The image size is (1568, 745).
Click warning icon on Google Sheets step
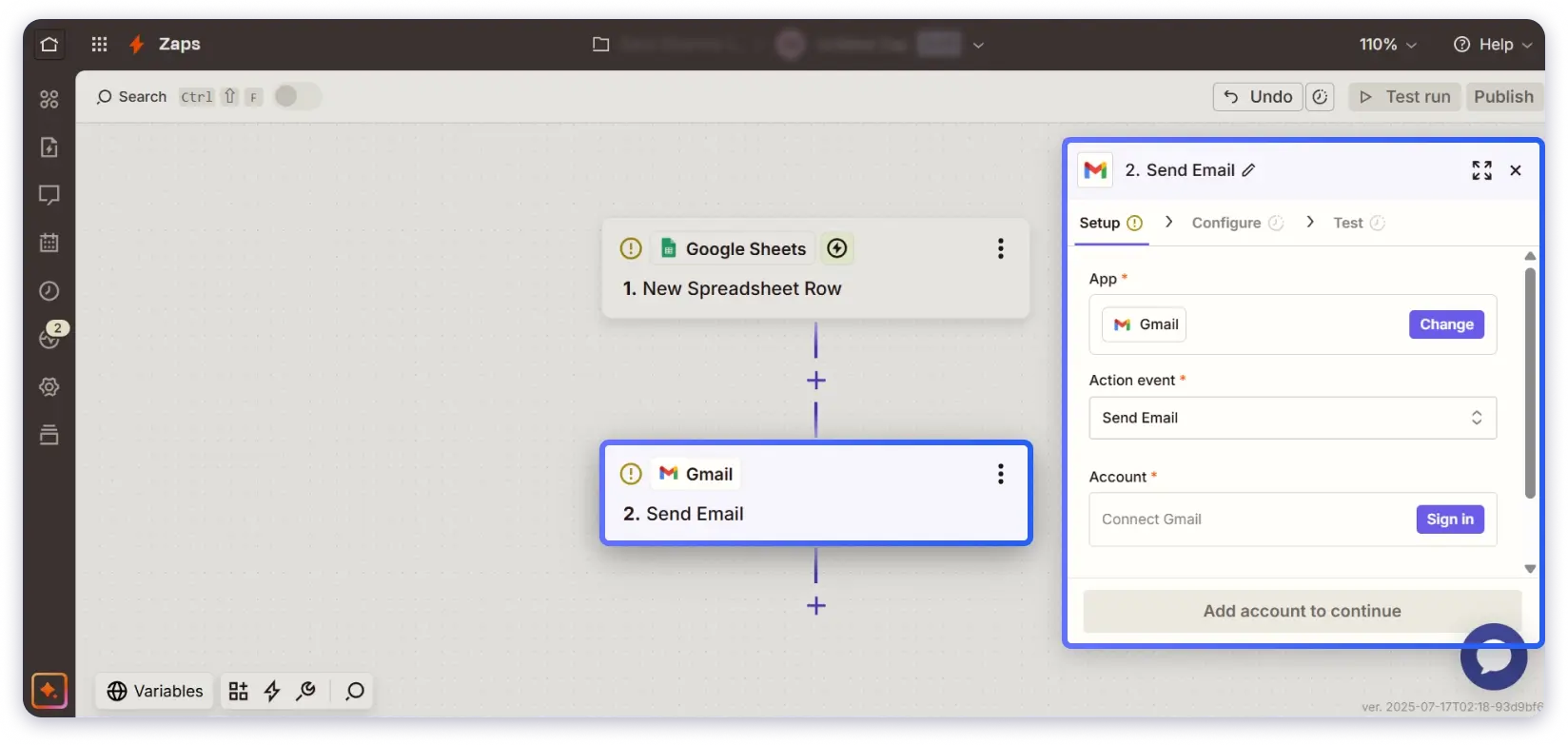click(x=631, y=248)
